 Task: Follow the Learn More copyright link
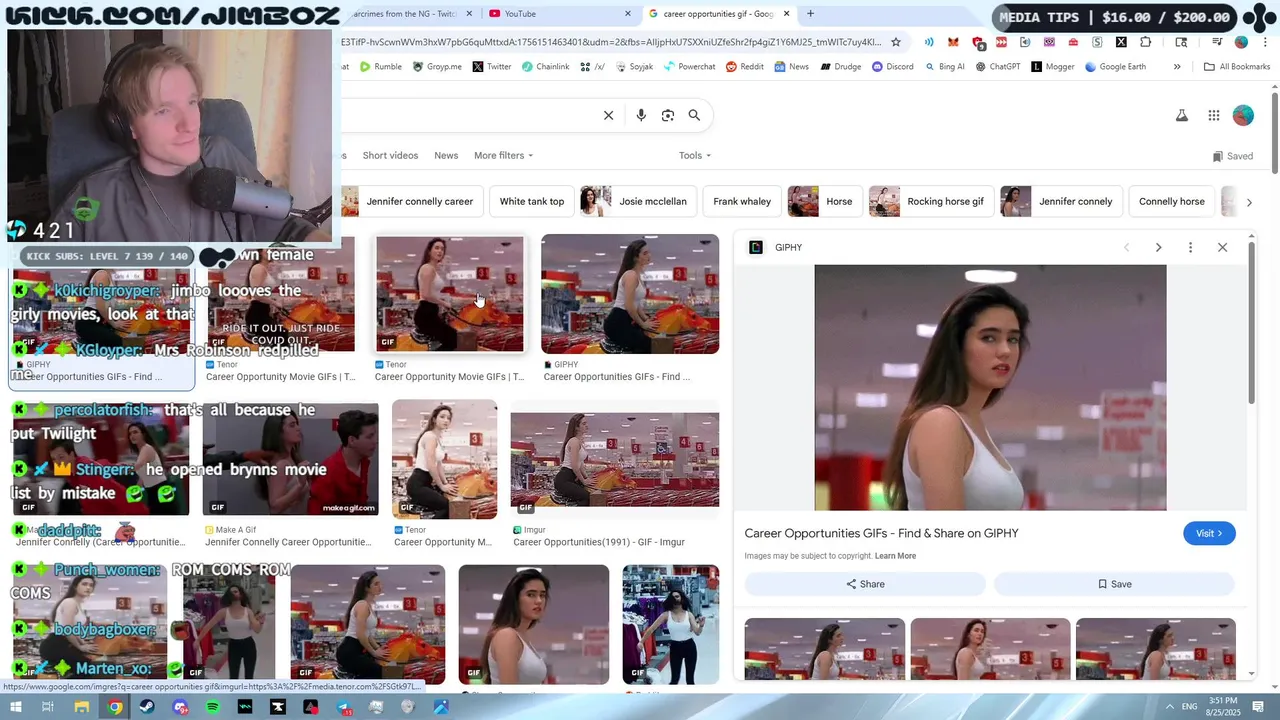(x=895, y=556)
